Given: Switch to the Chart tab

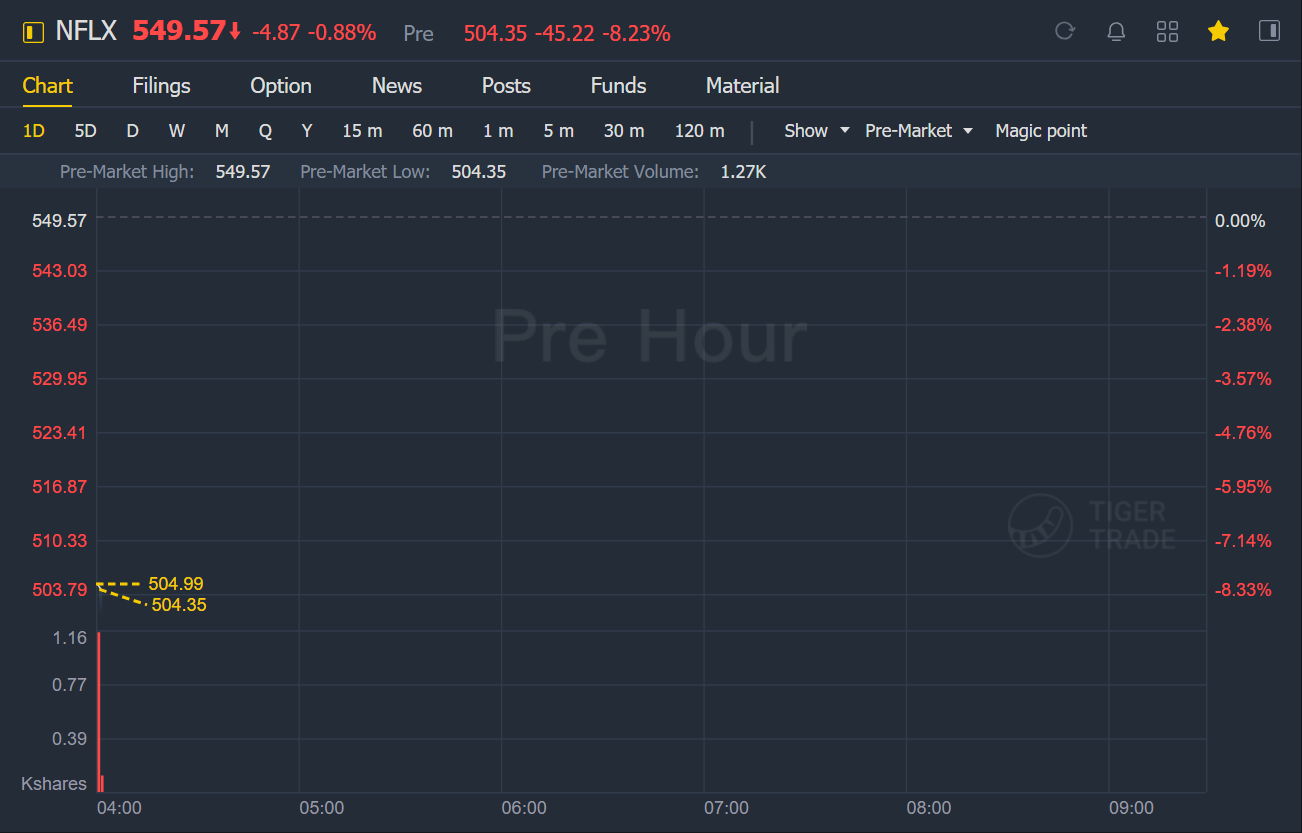Looking at the screenshot, I should [x=48, y=86].
